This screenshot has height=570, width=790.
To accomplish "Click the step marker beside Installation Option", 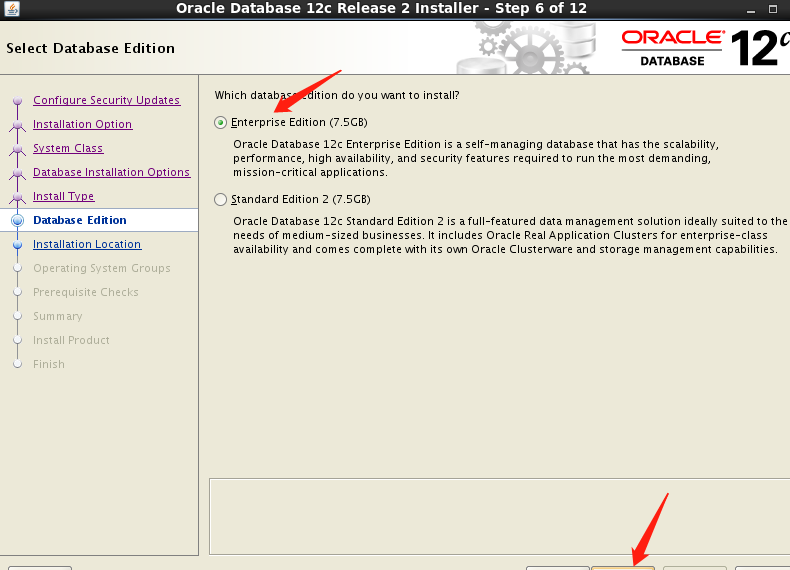I will 18,124.
